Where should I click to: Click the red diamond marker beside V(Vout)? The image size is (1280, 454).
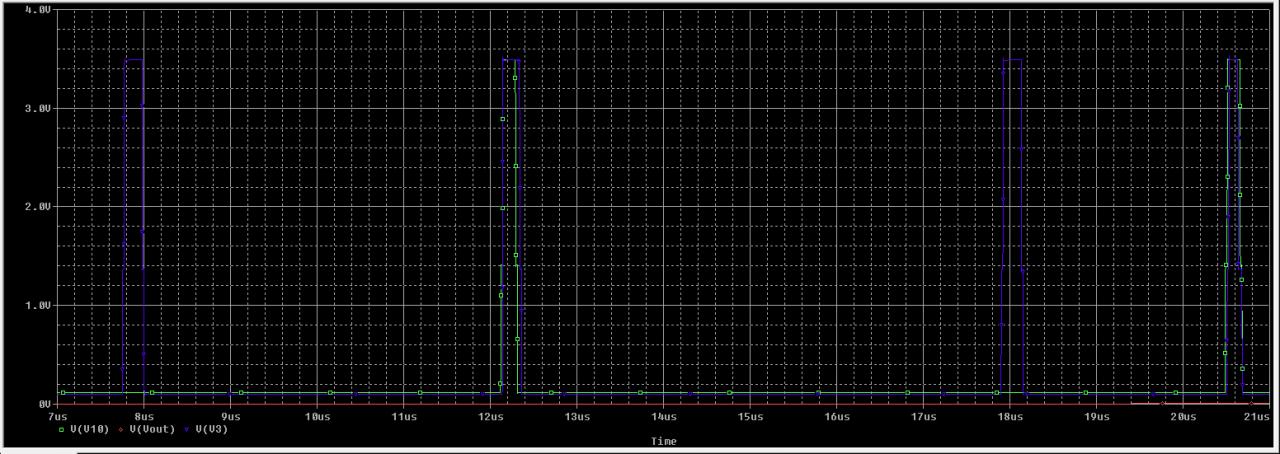pos(121,429)
